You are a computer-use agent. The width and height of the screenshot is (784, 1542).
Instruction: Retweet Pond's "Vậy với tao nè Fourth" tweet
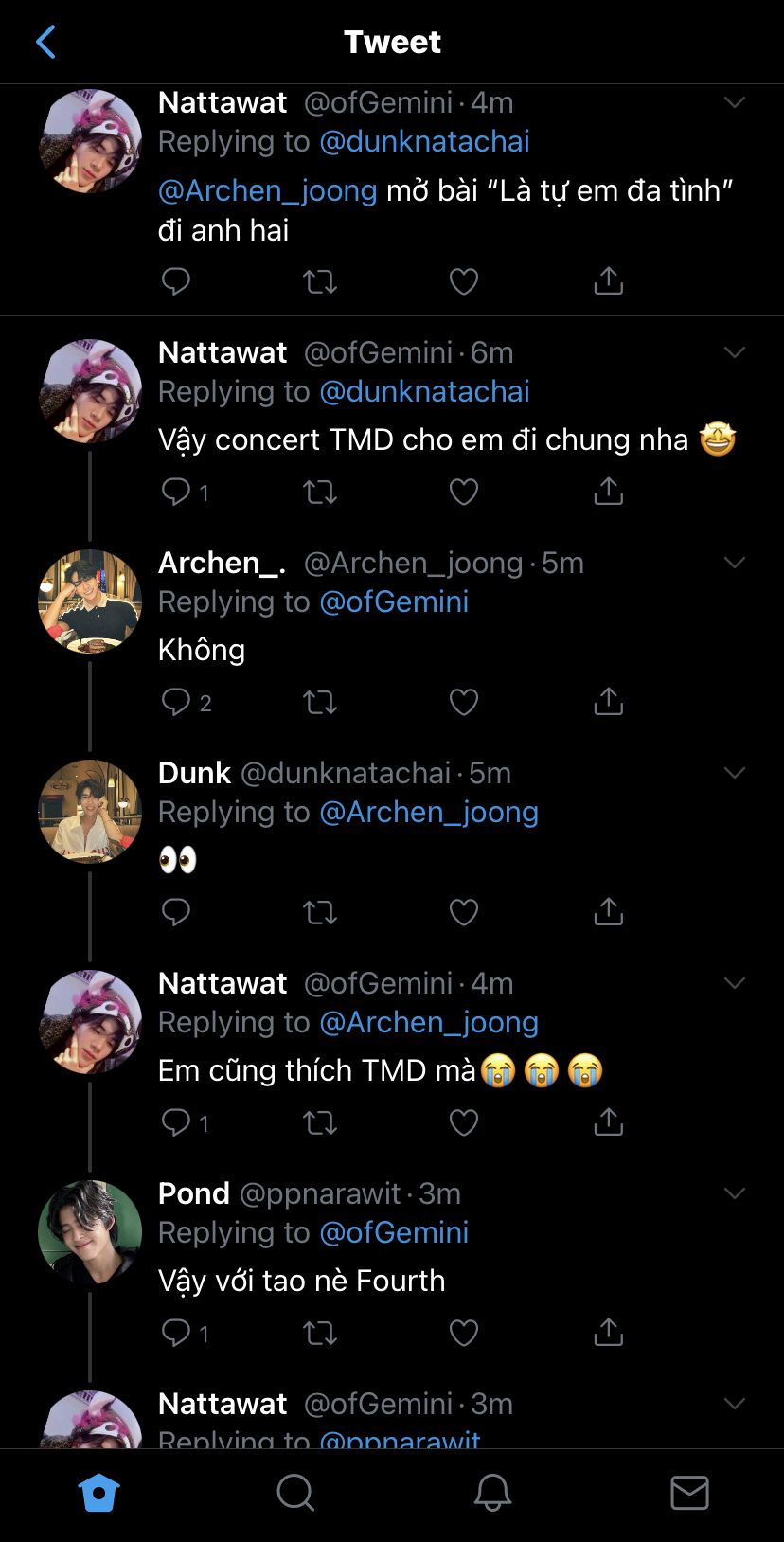[x=320, y=1333]
